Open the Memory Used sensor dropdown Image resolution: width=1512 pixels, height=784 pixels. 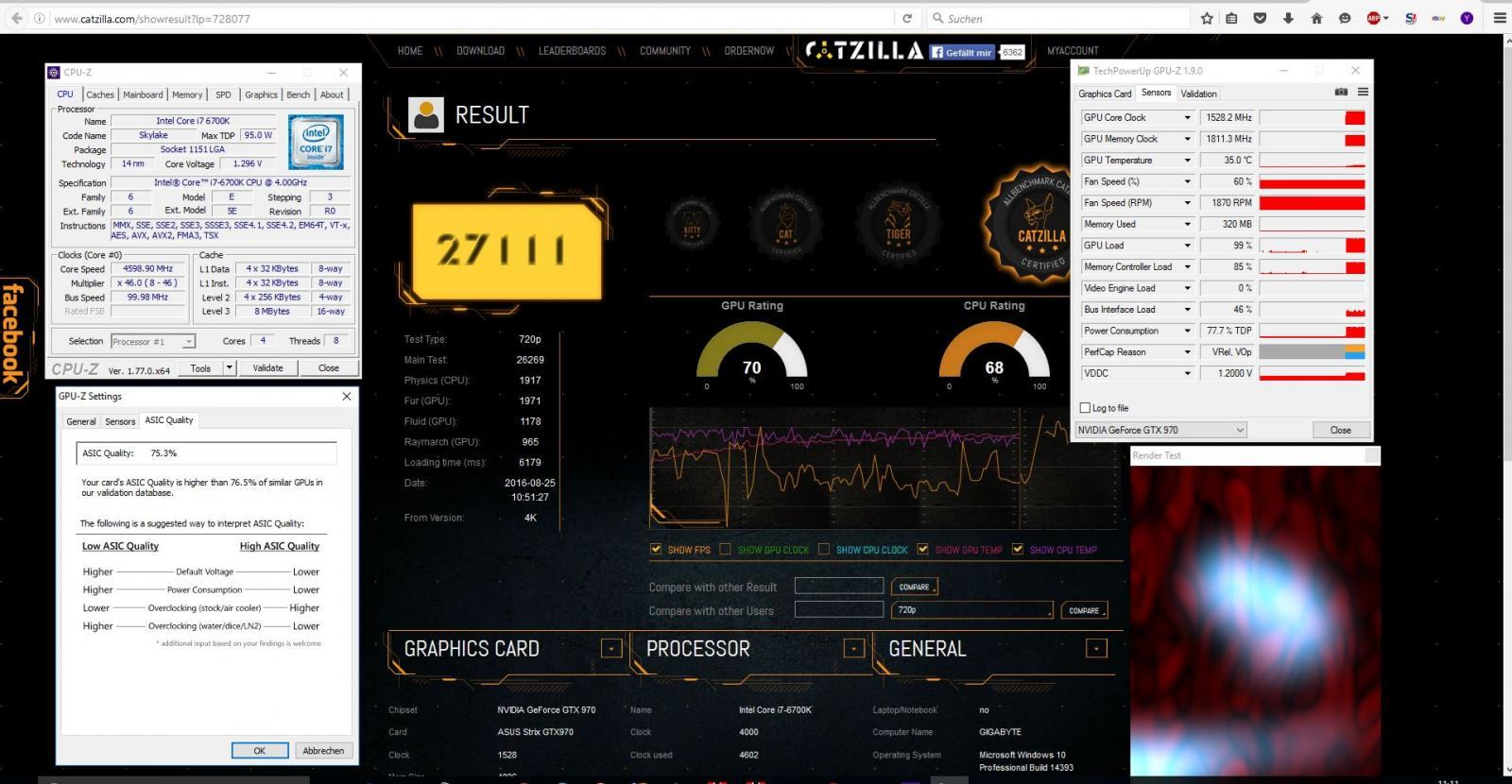[x=1187, y=224]
